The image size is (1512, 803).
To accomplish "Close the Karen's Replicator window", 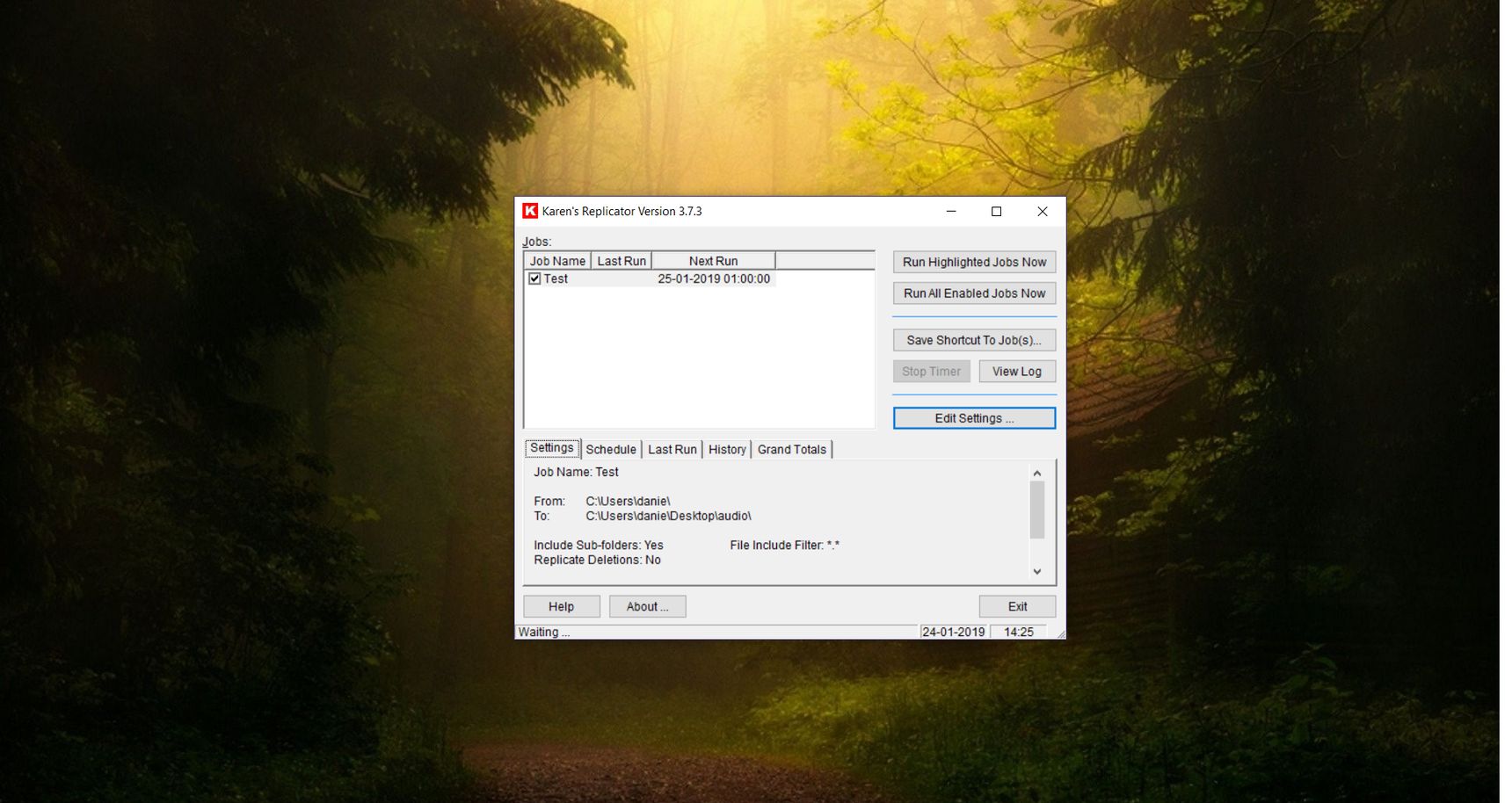I will coord(1043,212).
